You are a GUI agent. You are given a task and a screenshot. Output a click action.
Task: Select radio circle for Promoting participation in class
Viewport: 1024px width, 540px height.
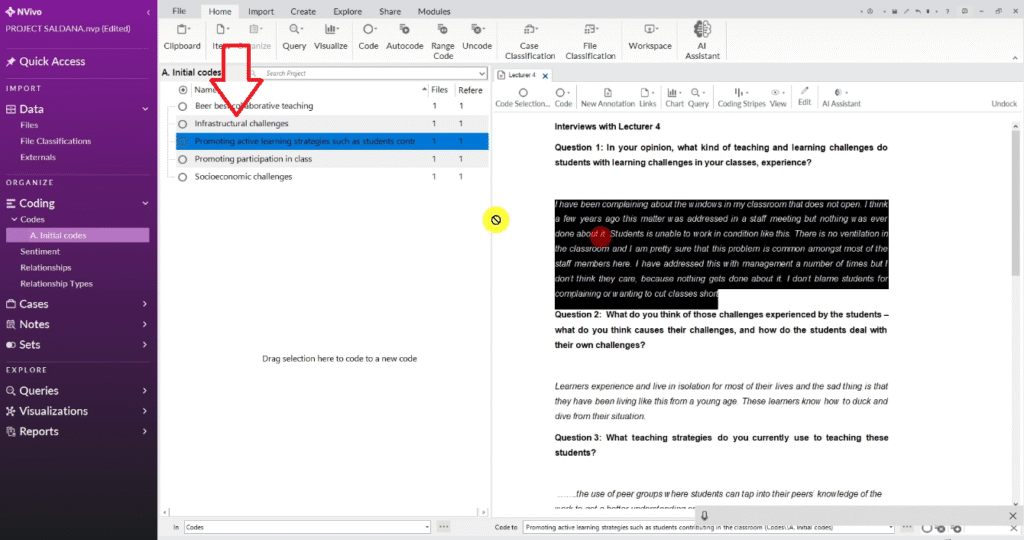pos(183,159)
